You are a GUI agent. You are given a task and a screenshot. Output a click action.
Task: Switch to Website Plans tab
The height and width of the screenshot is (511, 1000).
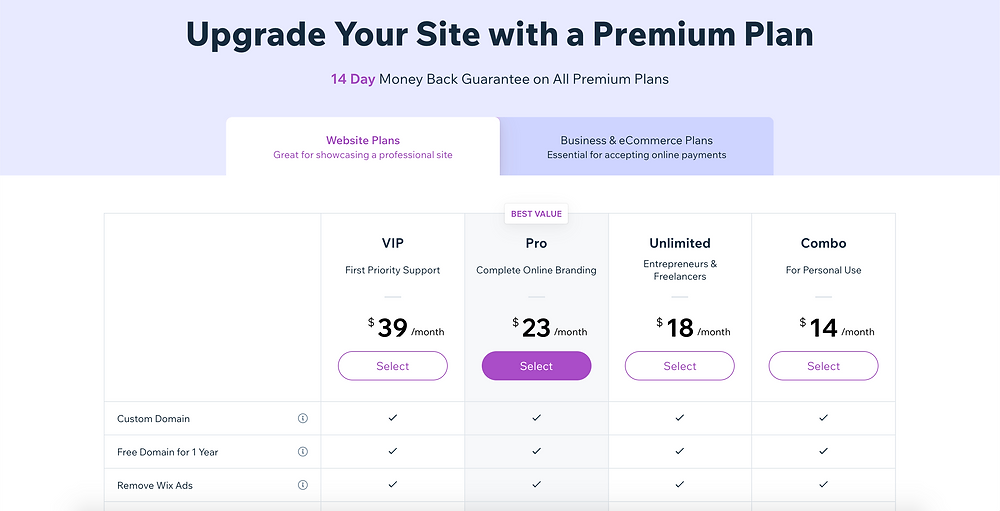pos(363,147)
